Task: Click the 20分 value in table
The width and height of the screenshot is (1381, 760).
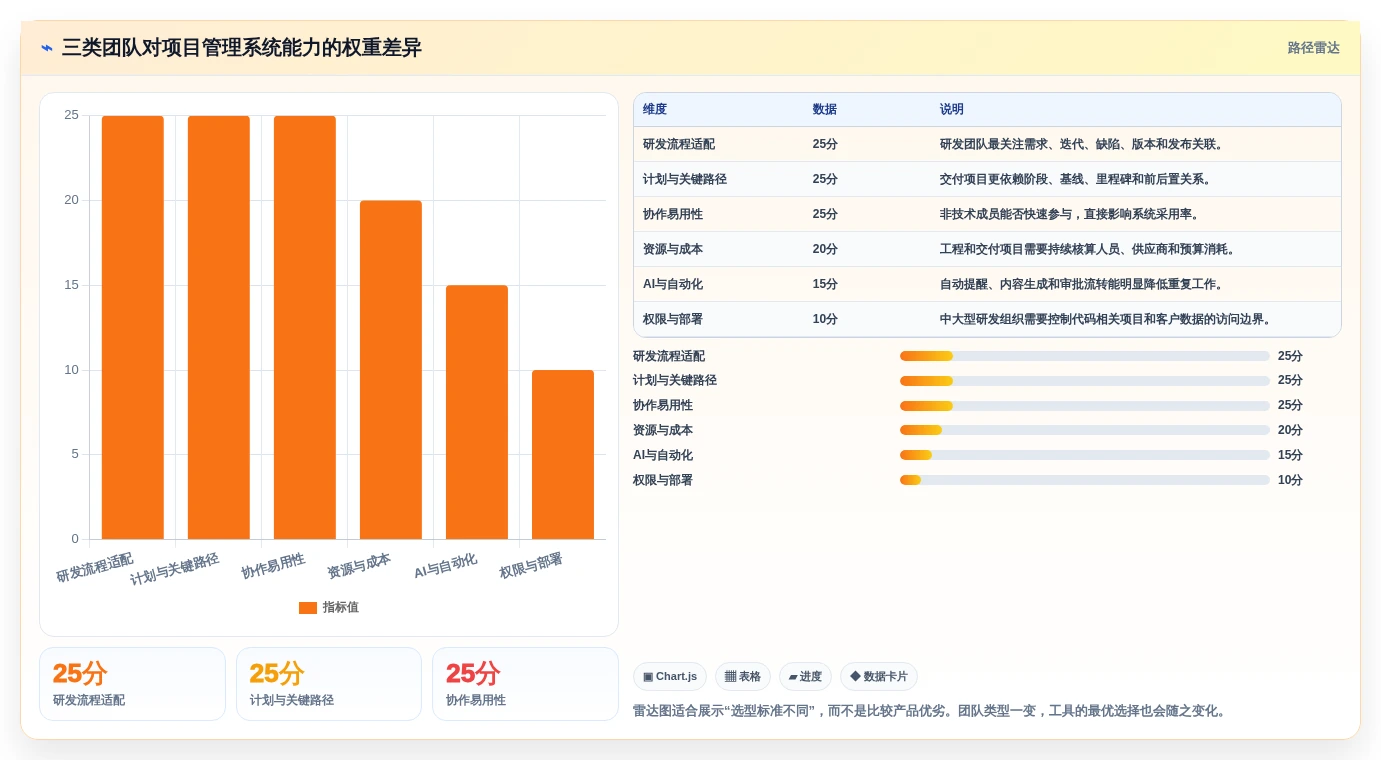Action: pos(825,249)
